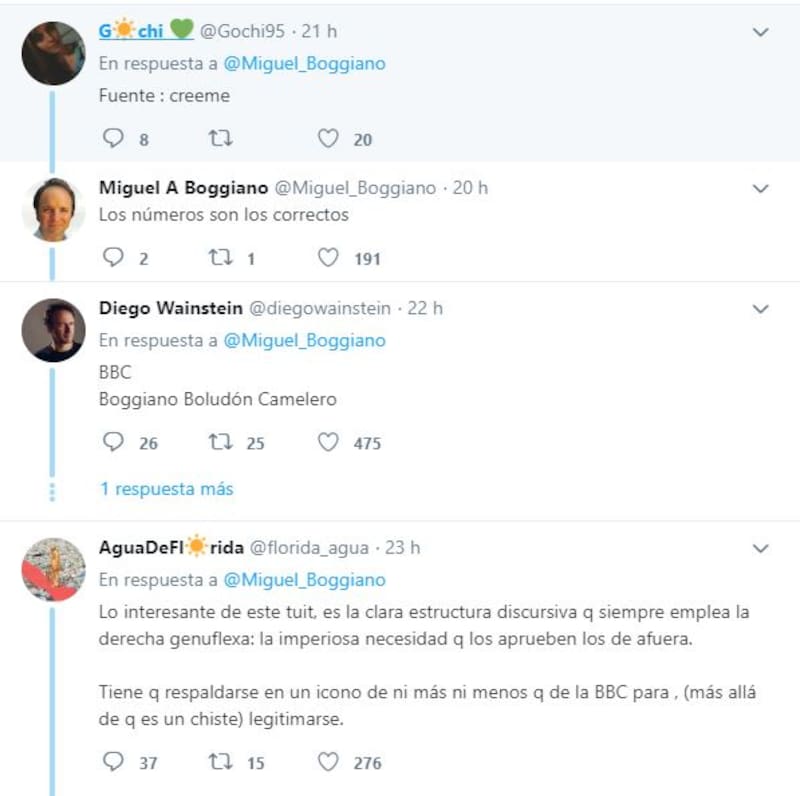
Task: Open Miguel A Boggiano's profile picture
Action: point(53,210)
